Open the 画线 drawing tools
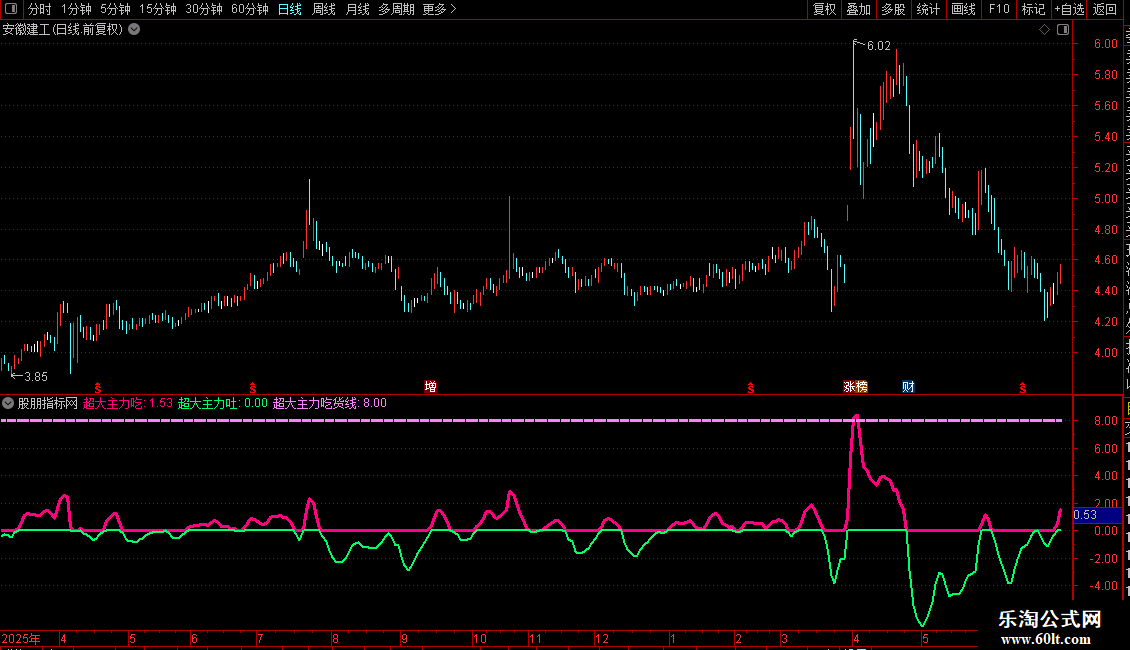Image resolution: width=1130 pixels, height=650 pixels. point(964,9)
